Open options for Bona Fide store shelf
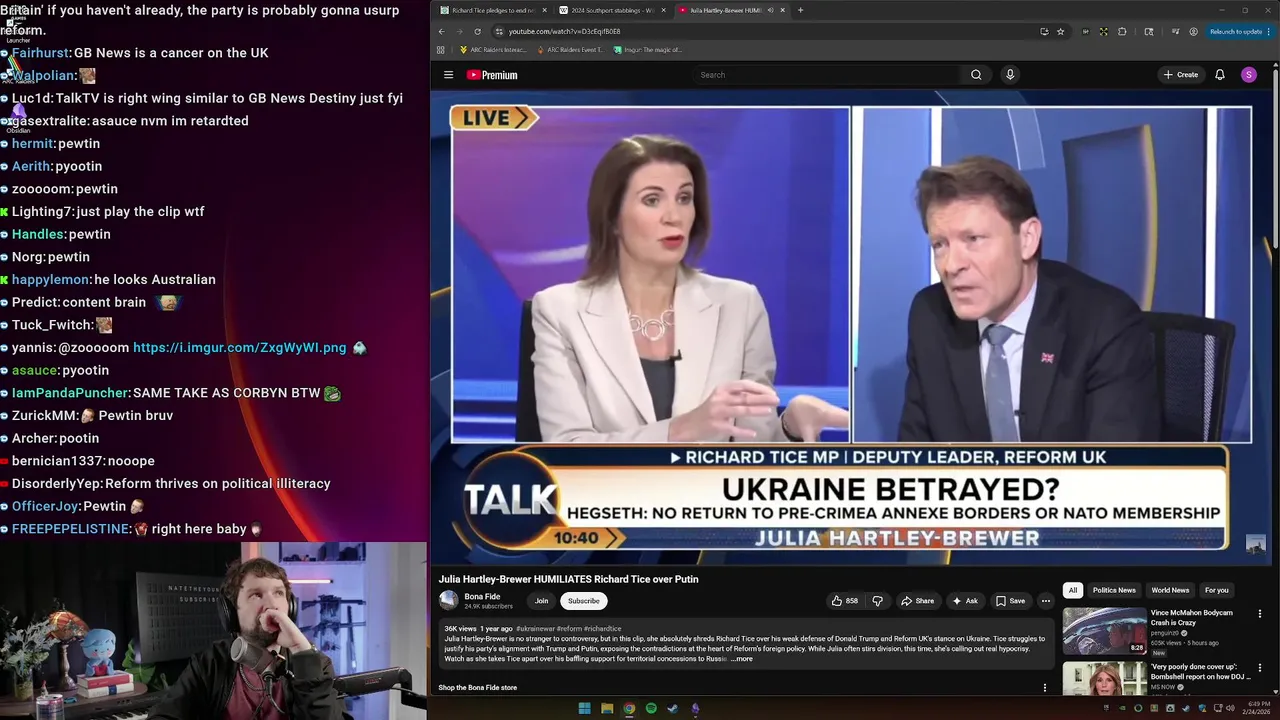 (x=1045, y=688)
